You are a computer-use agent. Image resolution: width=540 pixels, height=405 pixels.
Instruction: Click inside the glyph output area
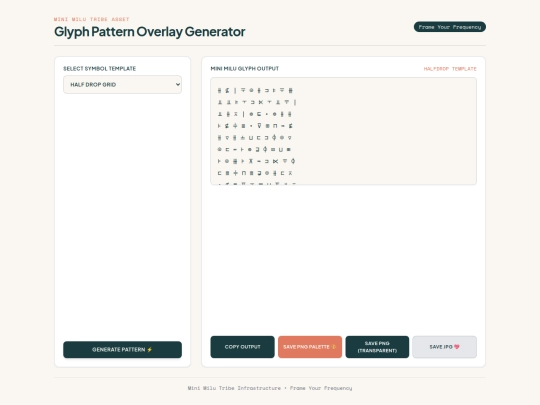343,131
